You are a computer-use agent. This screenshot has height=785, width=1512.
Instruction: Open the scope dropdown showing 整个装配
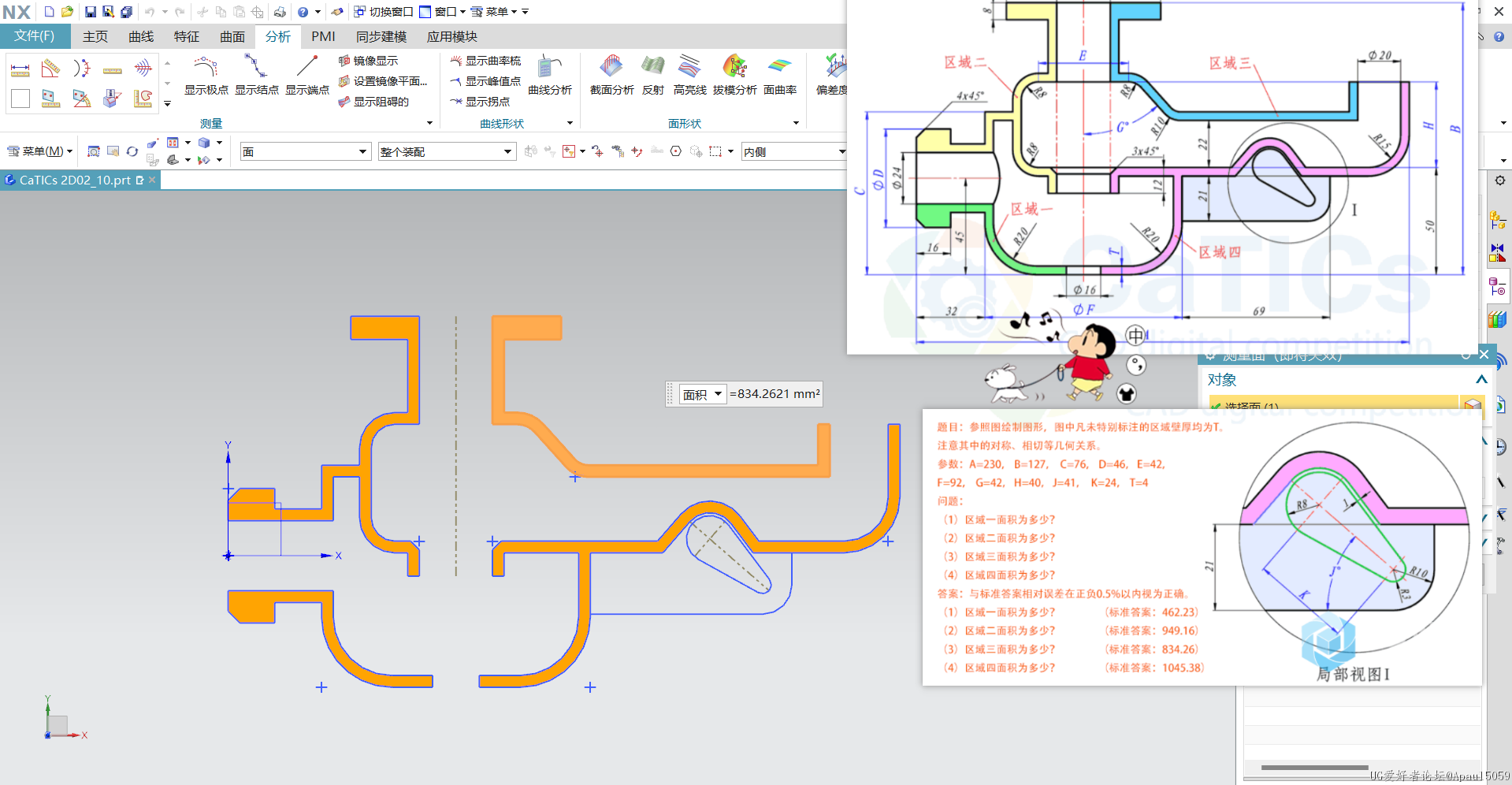[x=447, y=151]
